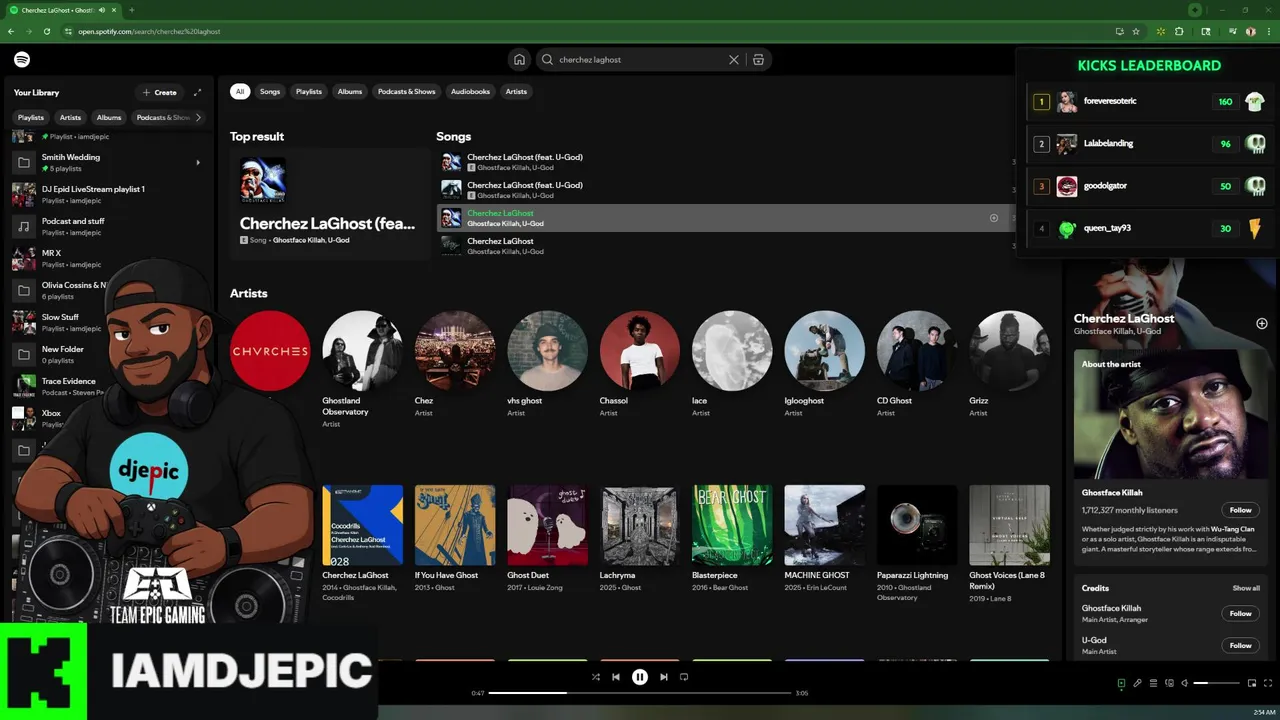Clear the search field with X icon
Viewport: 1280px width, 720px height.
point(734,60)
